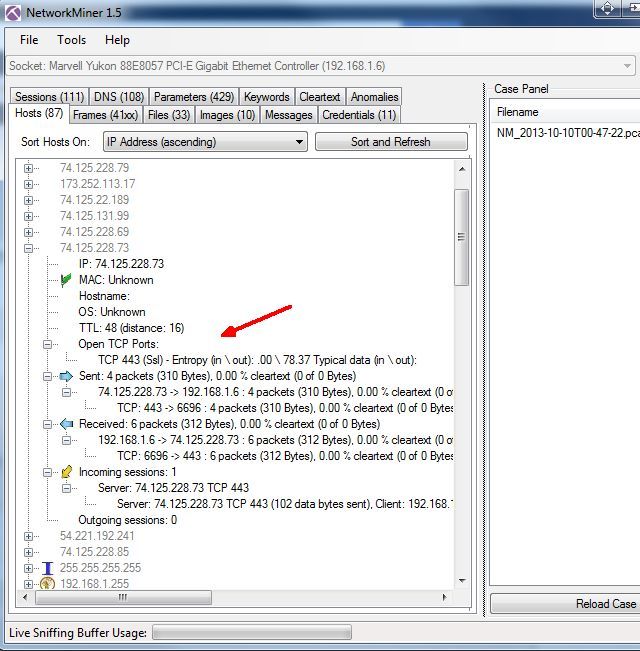This screenshot has width=640, height=651.
Task: Click the blue icon beside 255.255.255.255
Action: (46, 568)
